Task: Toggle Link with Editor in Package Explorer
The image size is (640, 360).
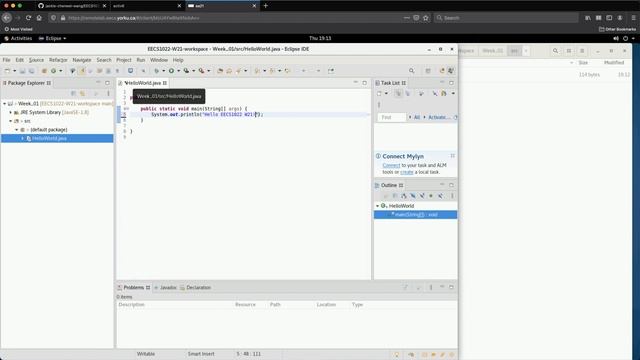Action: (x=83, y=93)
